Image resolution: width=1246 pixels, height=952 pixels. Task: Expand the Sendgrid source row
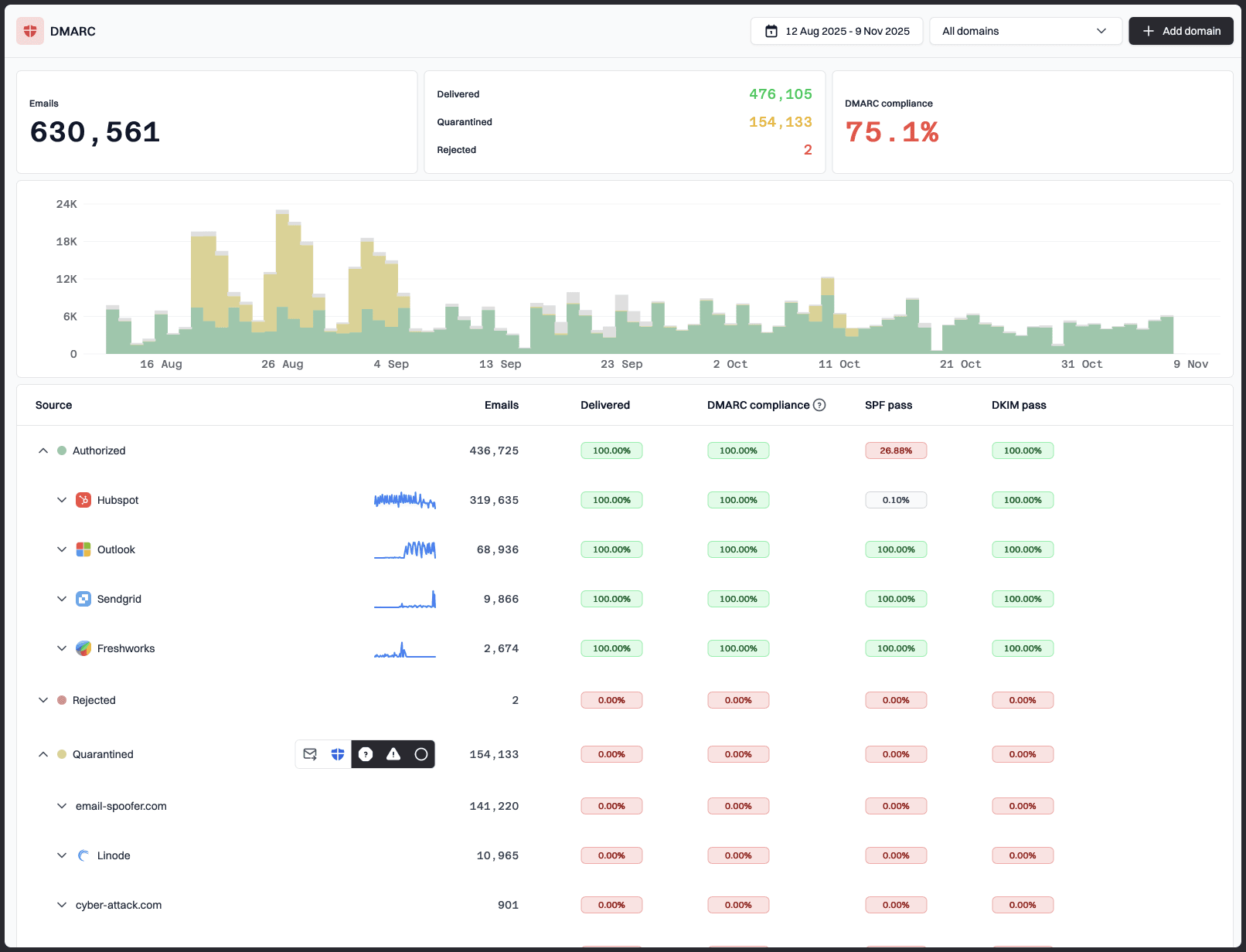[x=62, y=599]
